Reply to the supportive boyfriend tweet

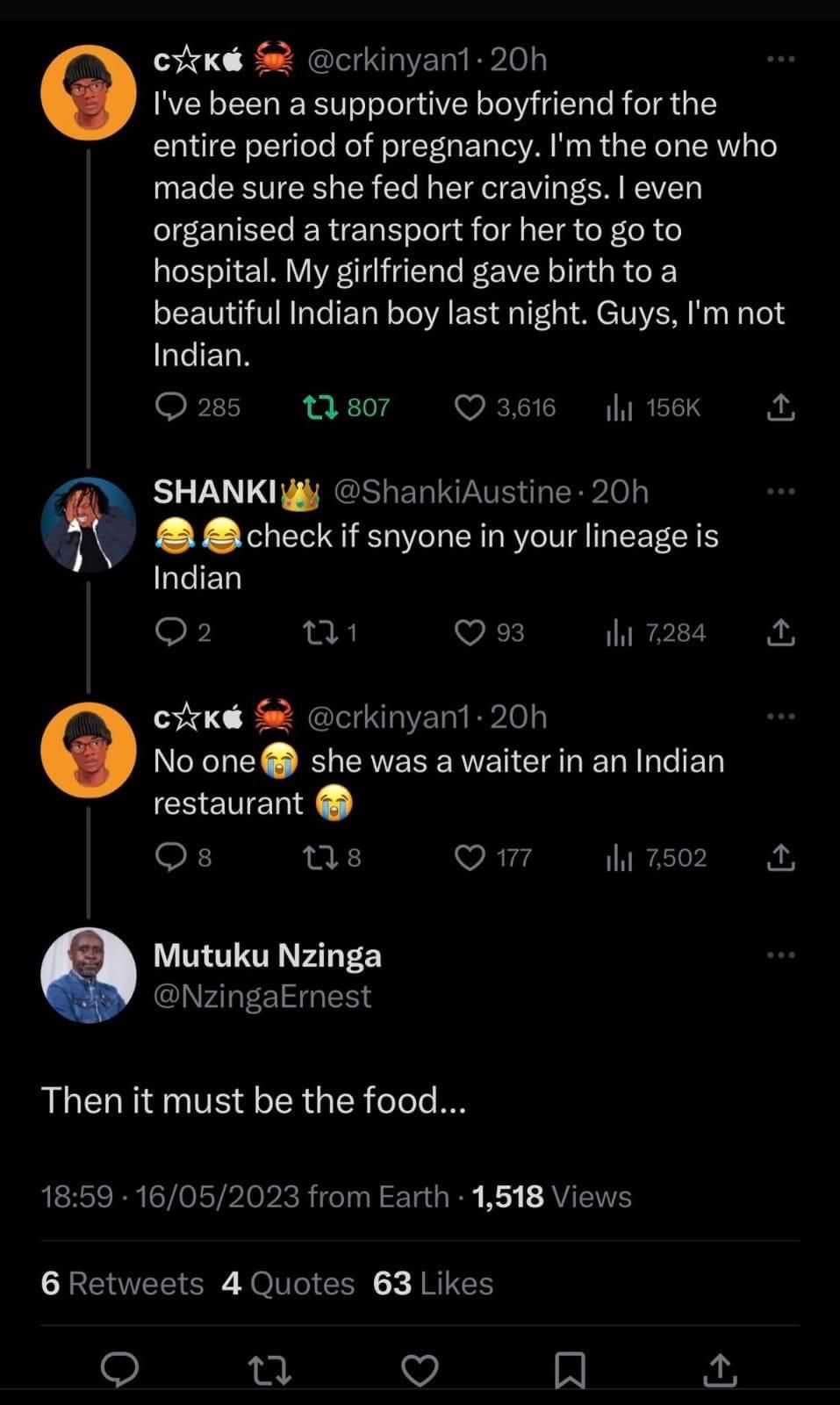[170, 407]
